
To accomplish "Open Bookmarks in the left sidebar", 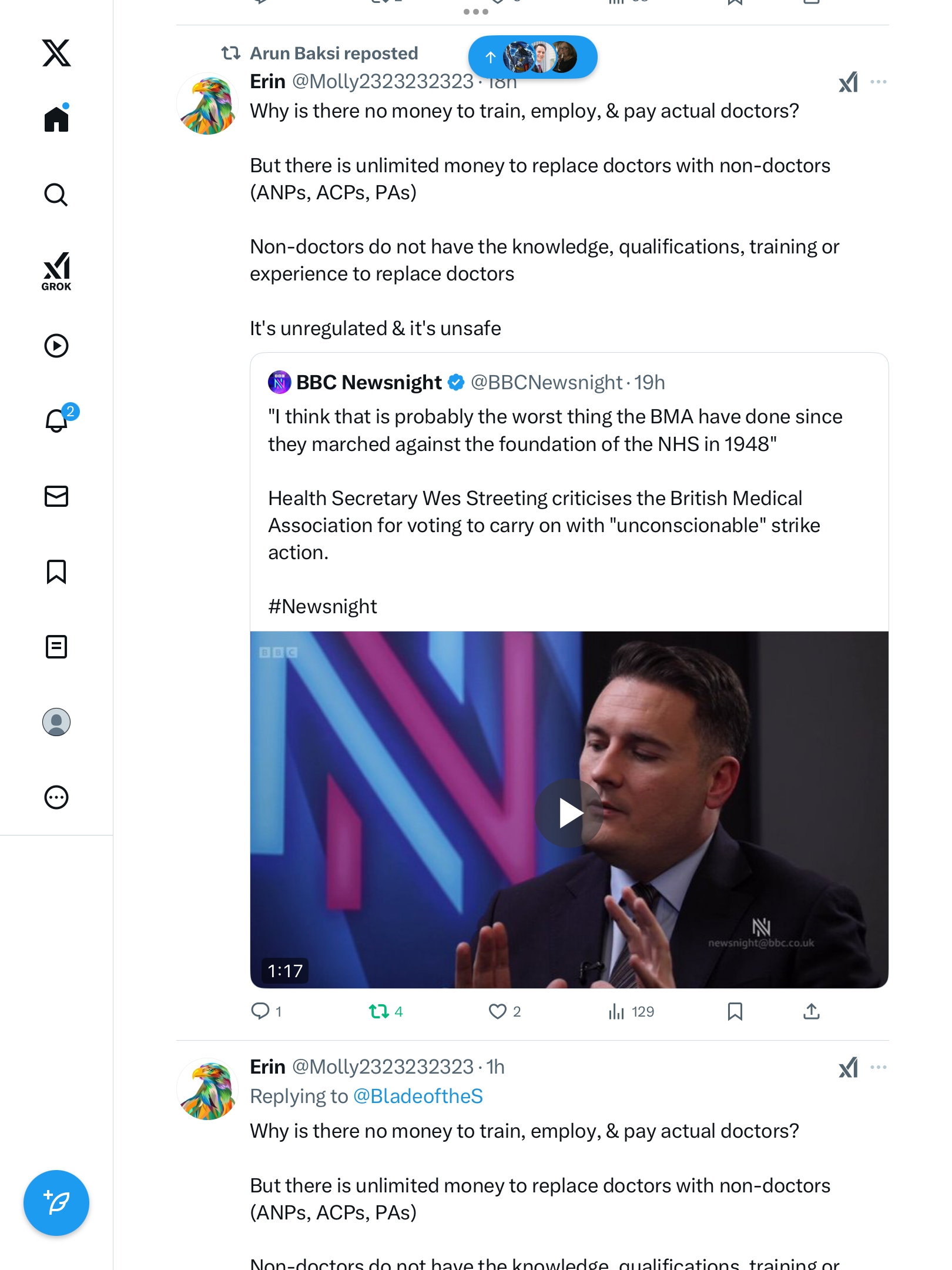I will pos(56,571).
